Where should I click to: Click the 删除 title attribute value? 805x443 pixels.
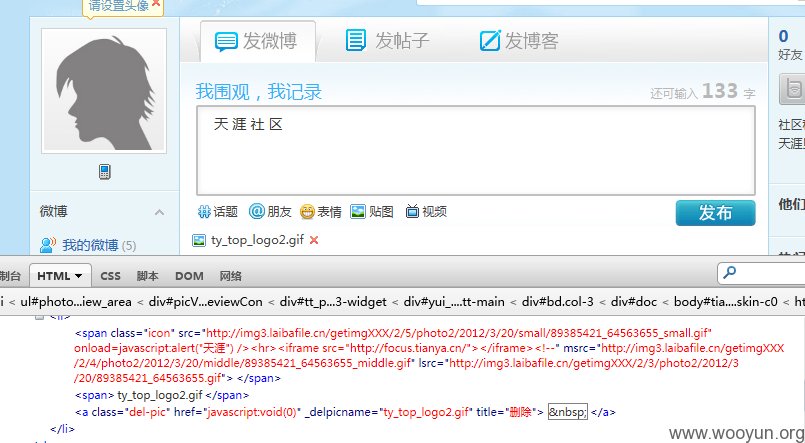(x=520, y=412)
